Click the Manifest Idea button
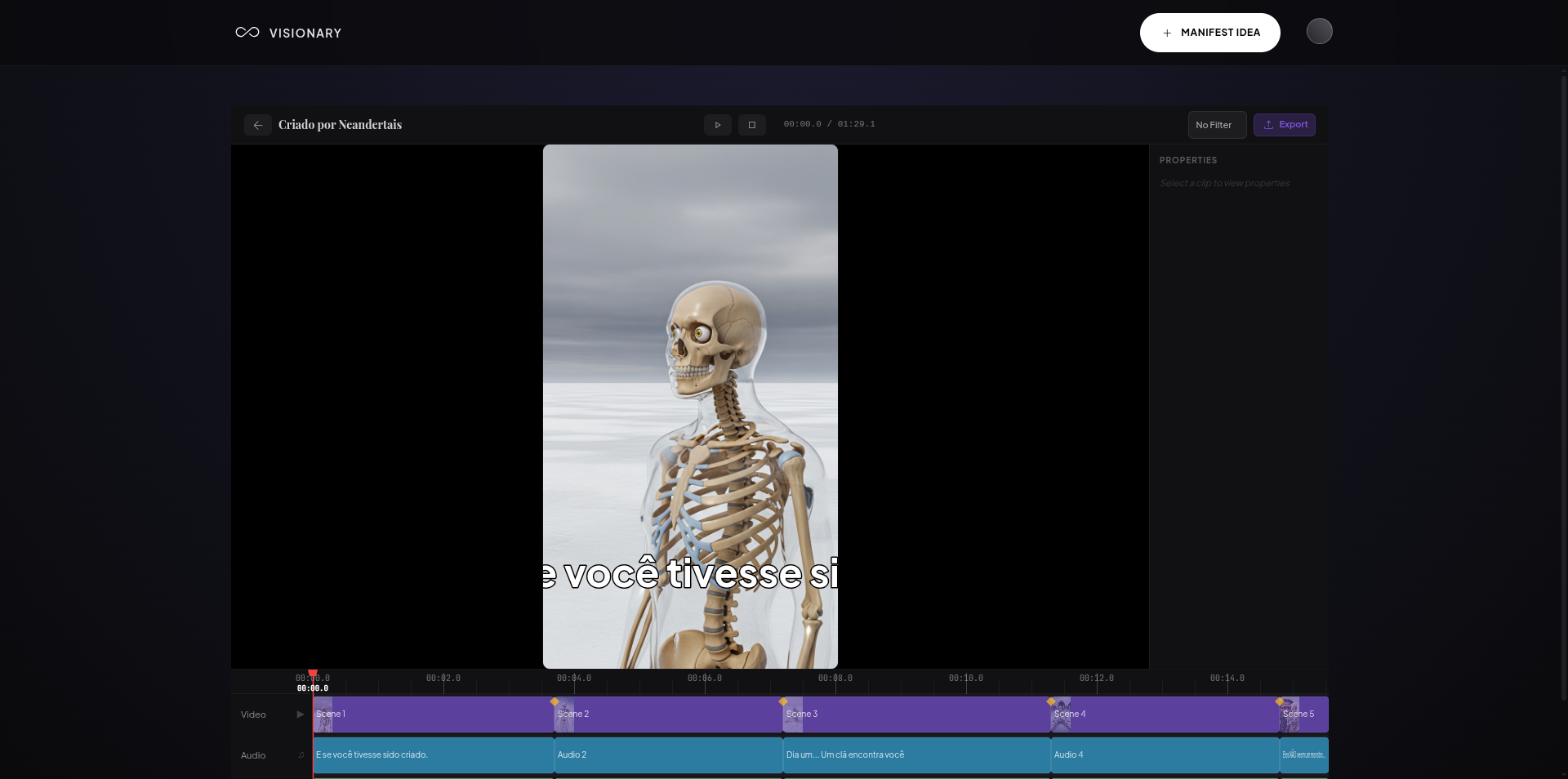This screenshot has height=779, width=1568. (x=1209, y=33)
